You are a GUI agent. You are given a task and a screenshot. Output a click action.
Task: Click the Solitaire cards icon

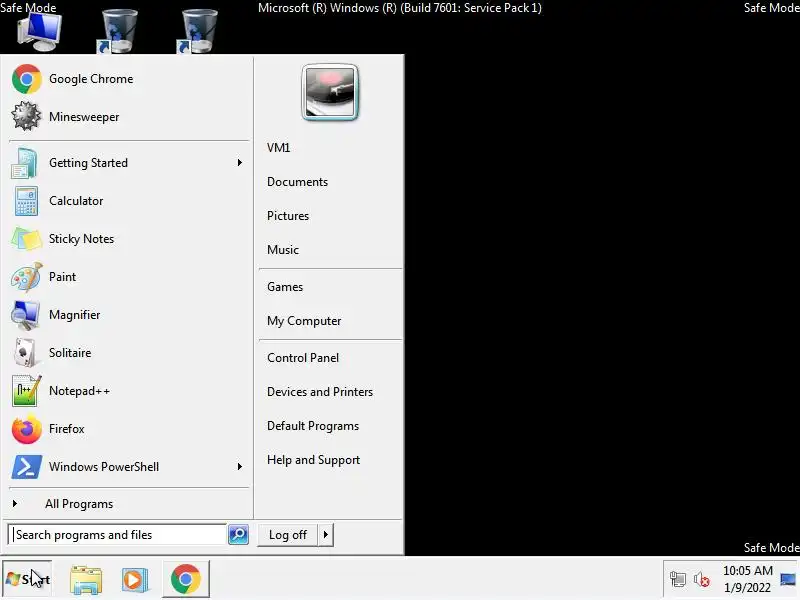25,353
